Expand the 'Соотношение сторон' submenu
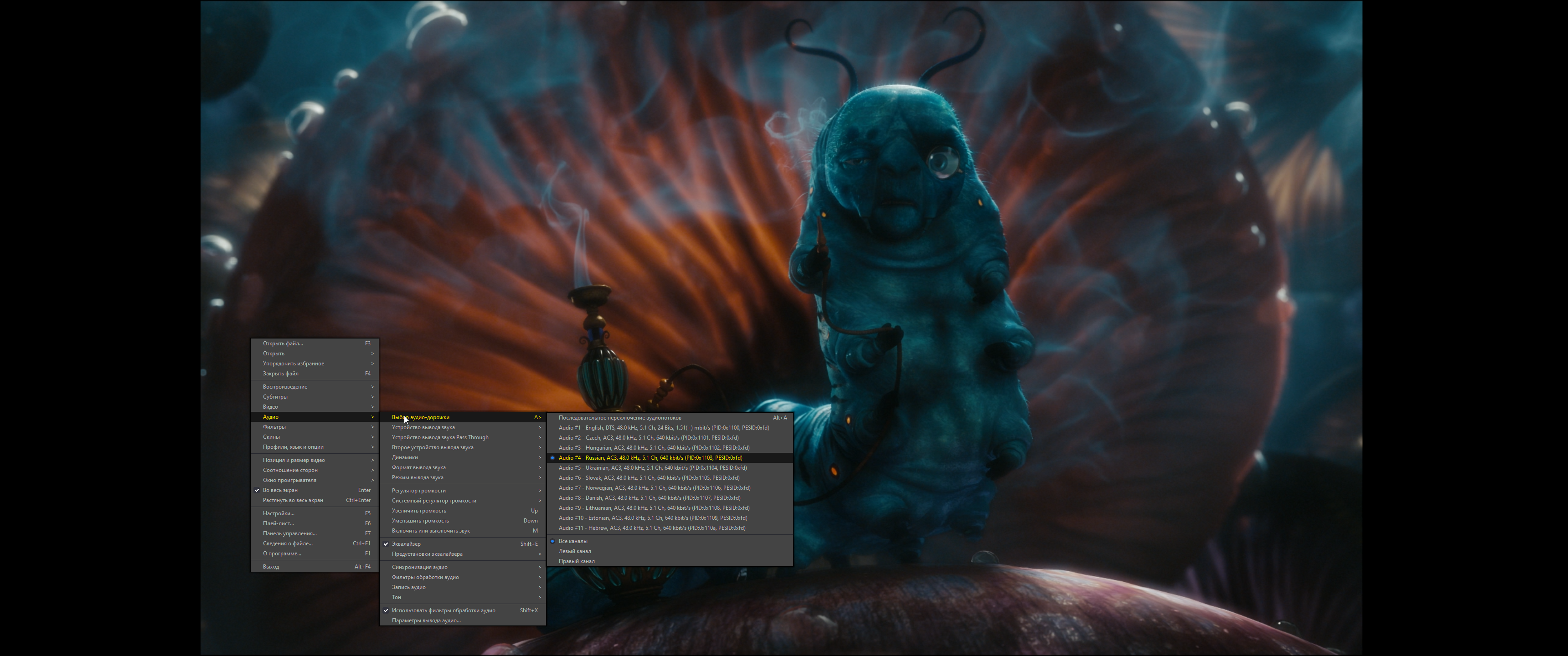 click(315, 470)
